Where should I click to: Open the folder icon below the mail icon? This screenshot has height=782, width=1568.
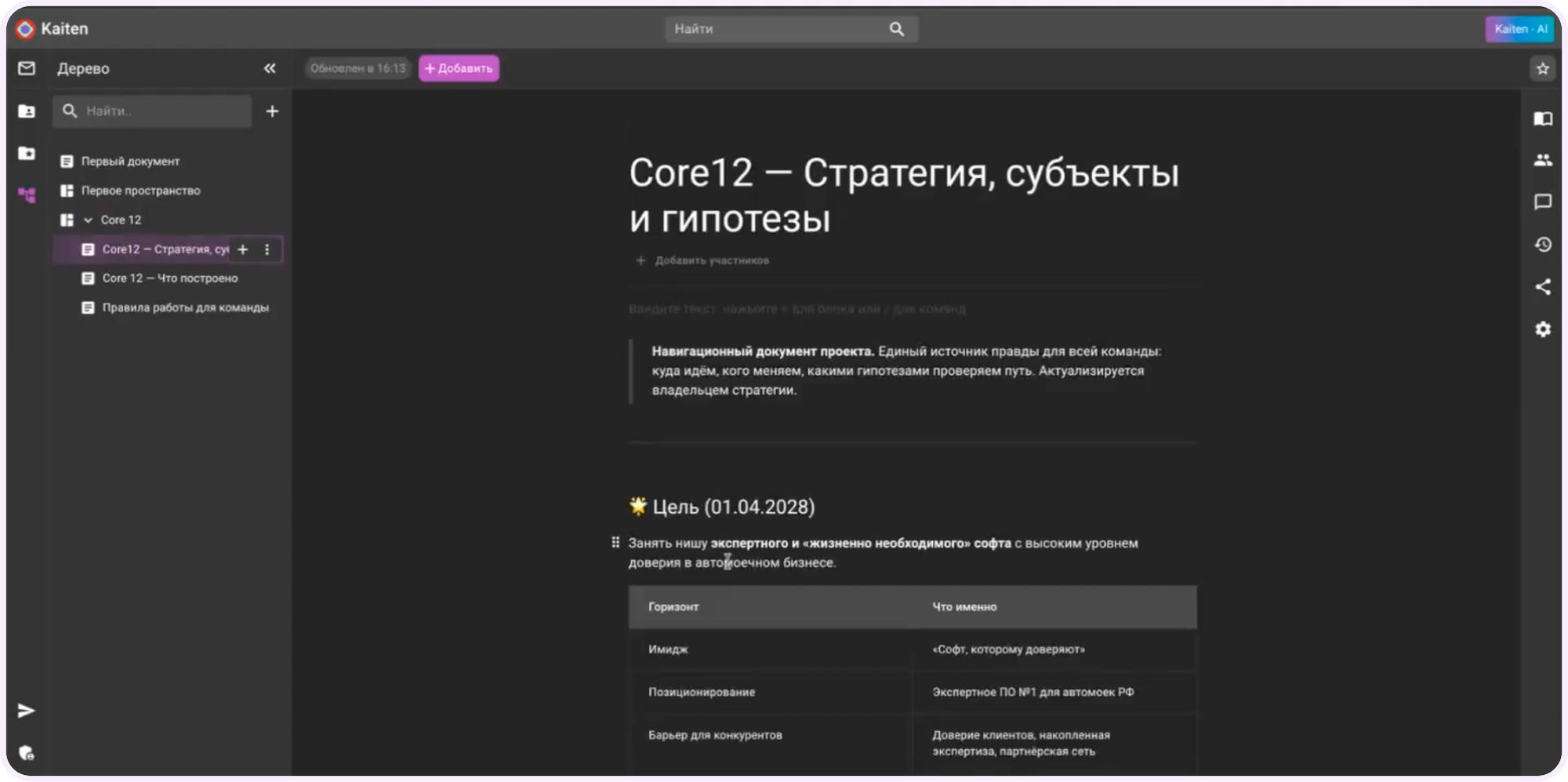(27, 111)
